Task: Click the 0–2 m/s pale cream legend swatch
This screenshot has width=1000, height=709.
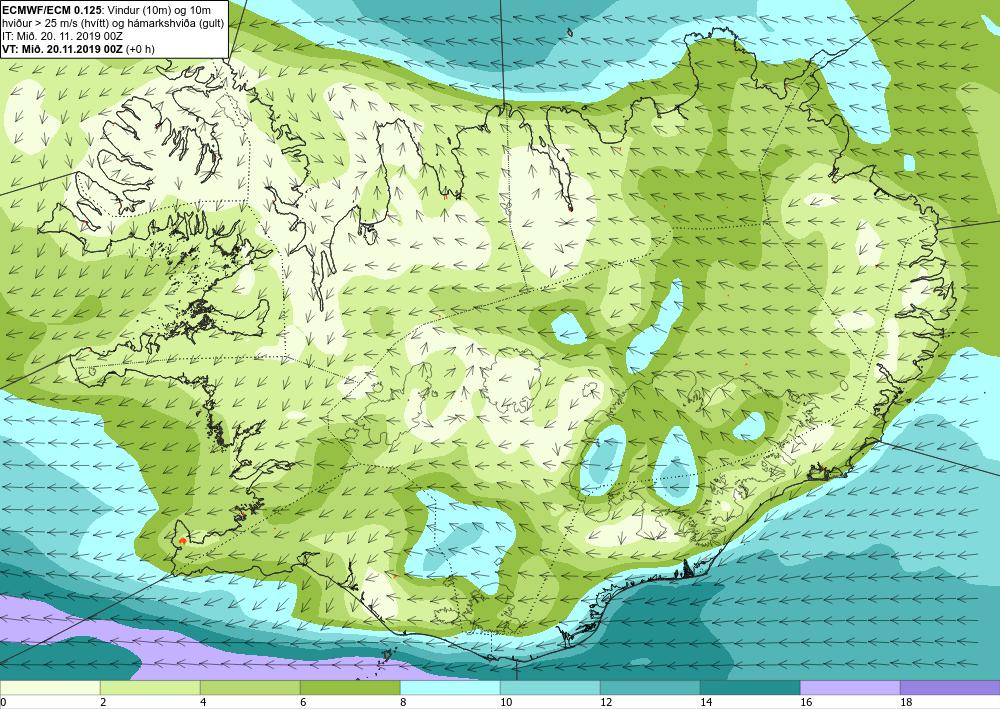Action: tap(50, 687)
